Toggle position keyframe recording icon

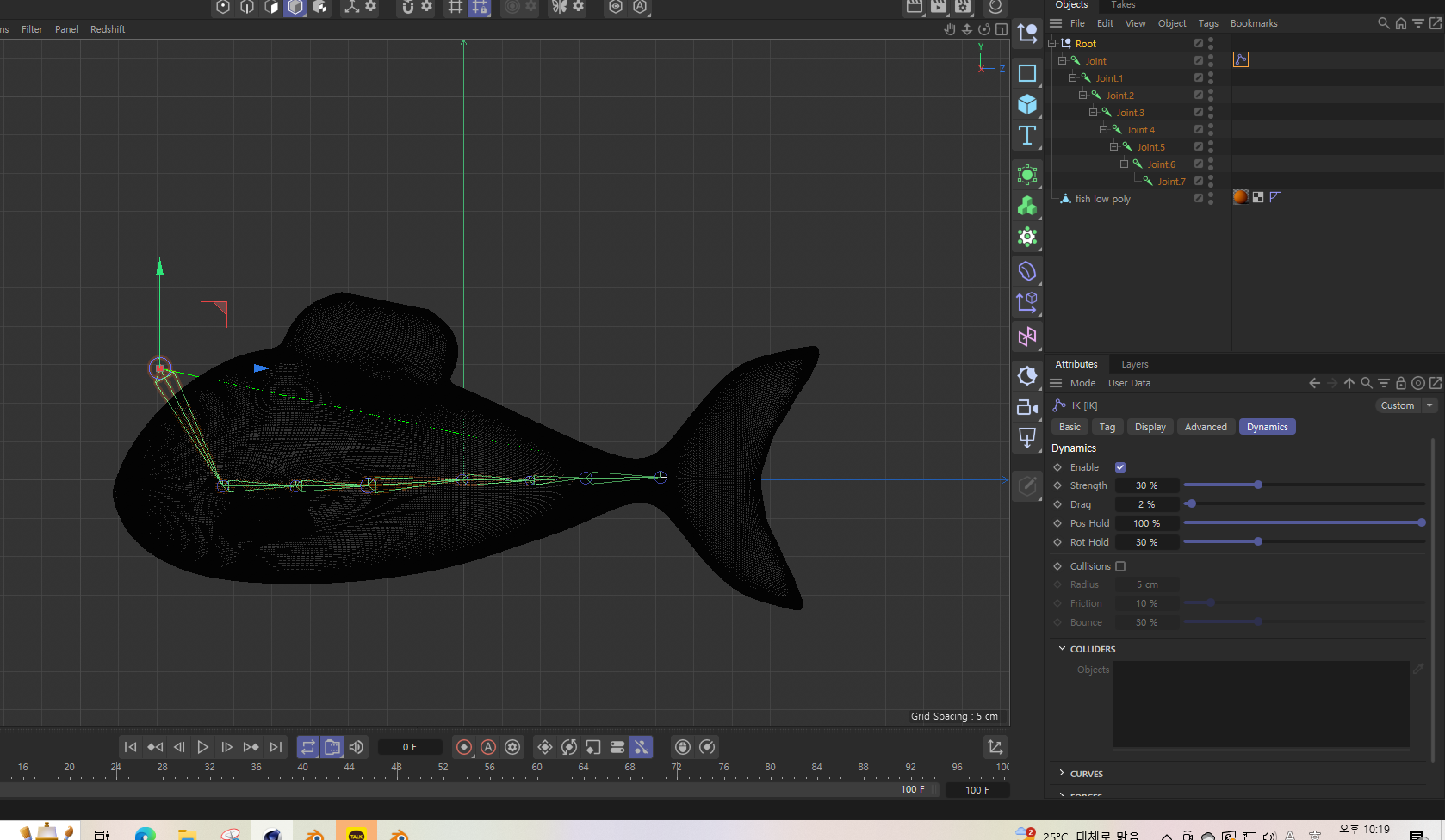545,747
